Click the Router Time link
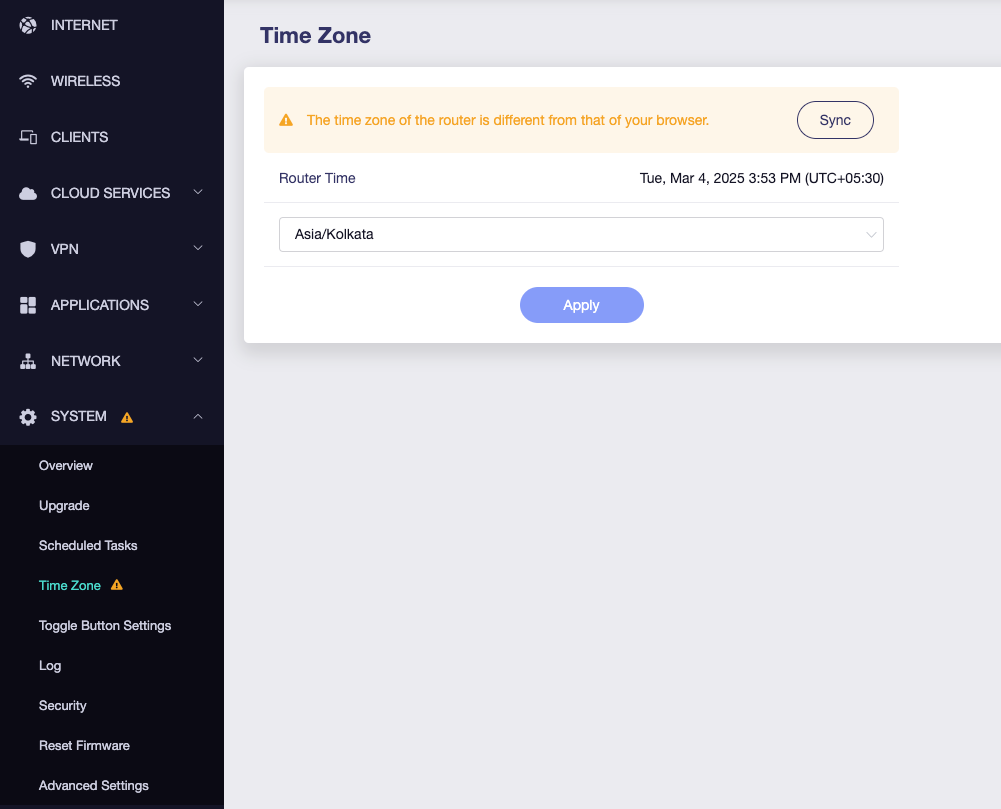Viewport: 1001px width, 809px height. [317, 178]
